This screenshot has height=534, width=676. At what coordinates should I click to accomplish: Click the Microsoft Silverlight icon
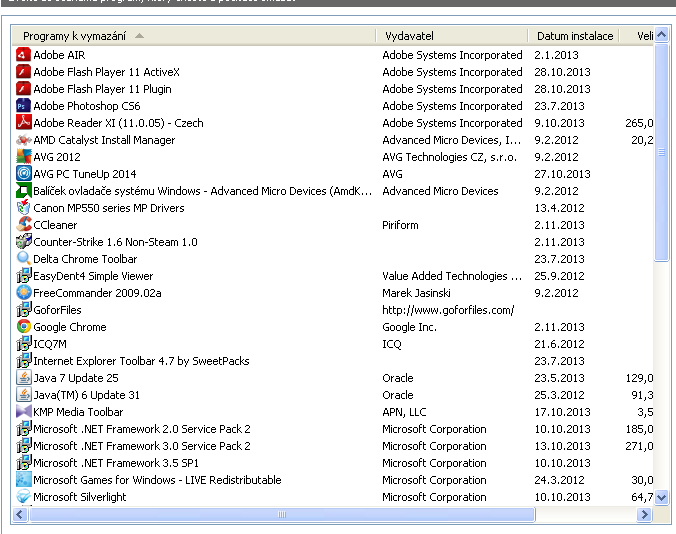(x=23, y=497)
